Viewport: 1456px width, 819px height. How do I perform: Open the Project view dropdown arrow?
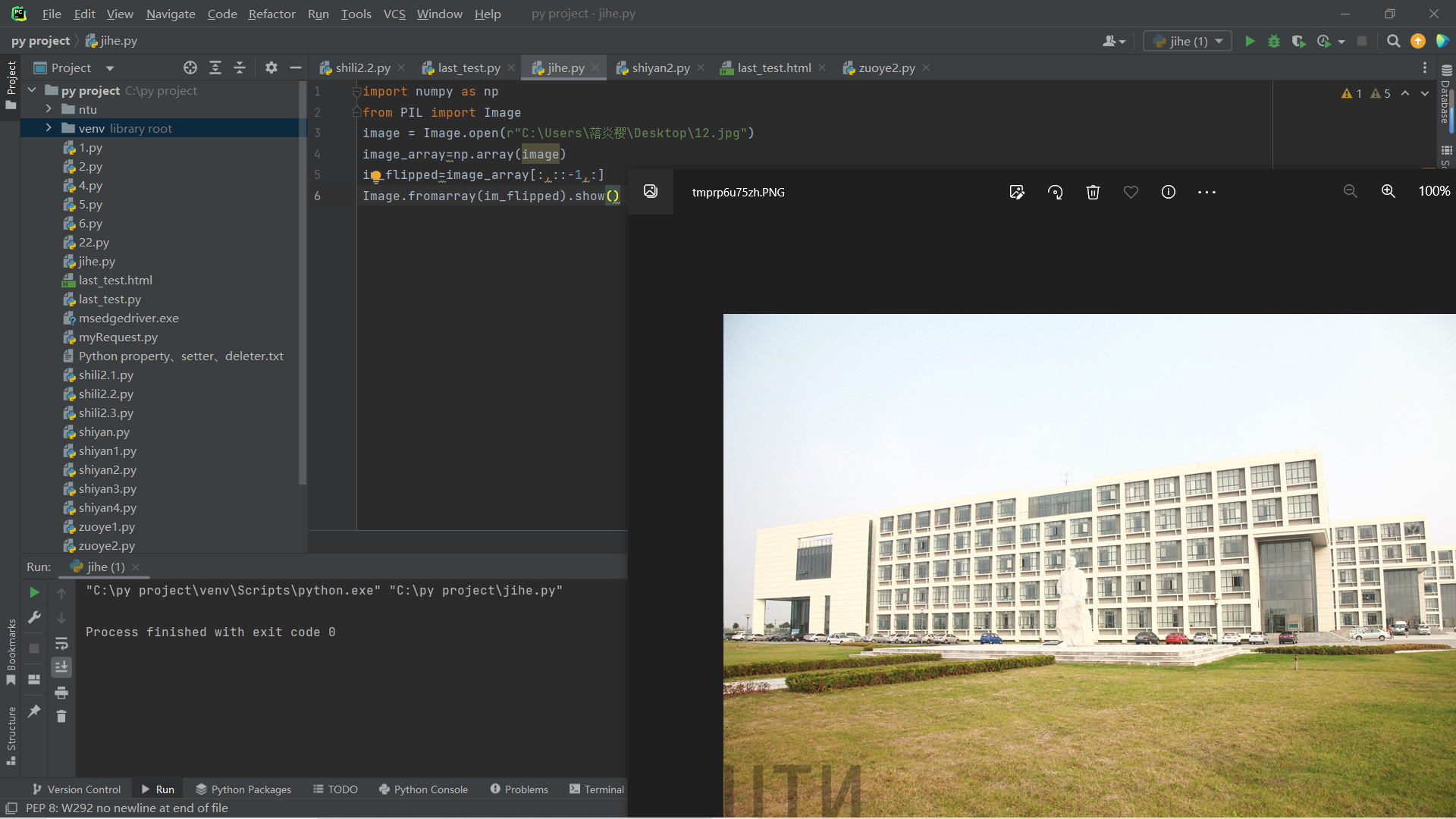[x=110, y=67]
